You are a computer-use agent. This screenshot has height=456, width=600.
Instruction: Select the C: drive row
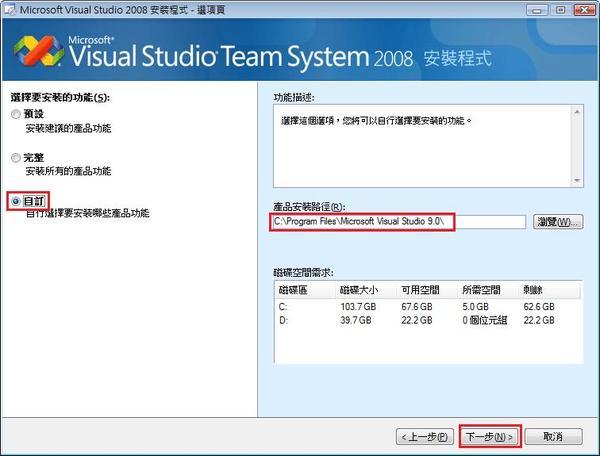[428, 307]
